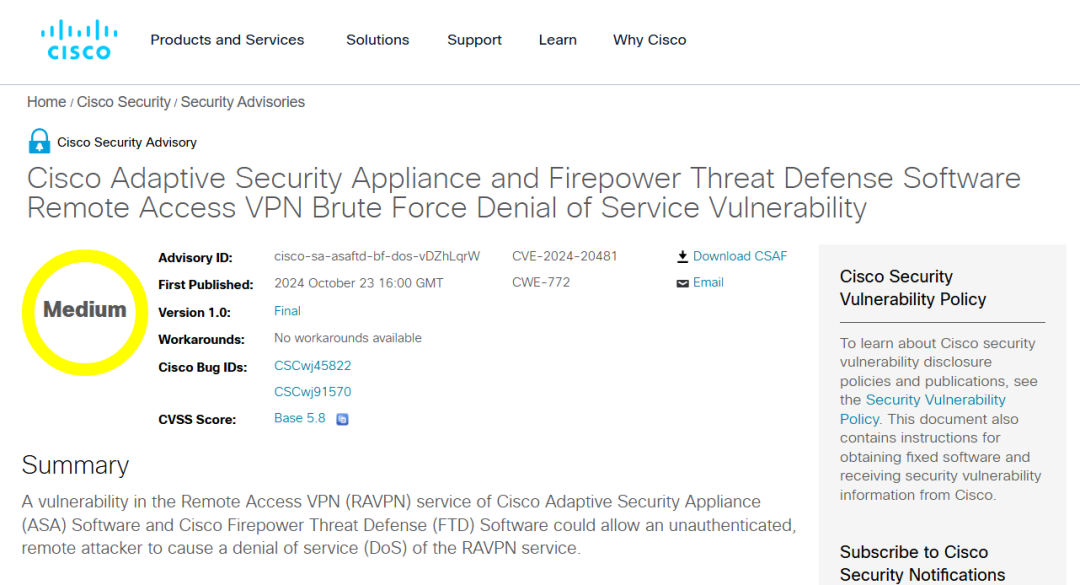This screenshot has height=585, width=1080.
Task: Click the No workarounds available text
Action: coord(348,338)
